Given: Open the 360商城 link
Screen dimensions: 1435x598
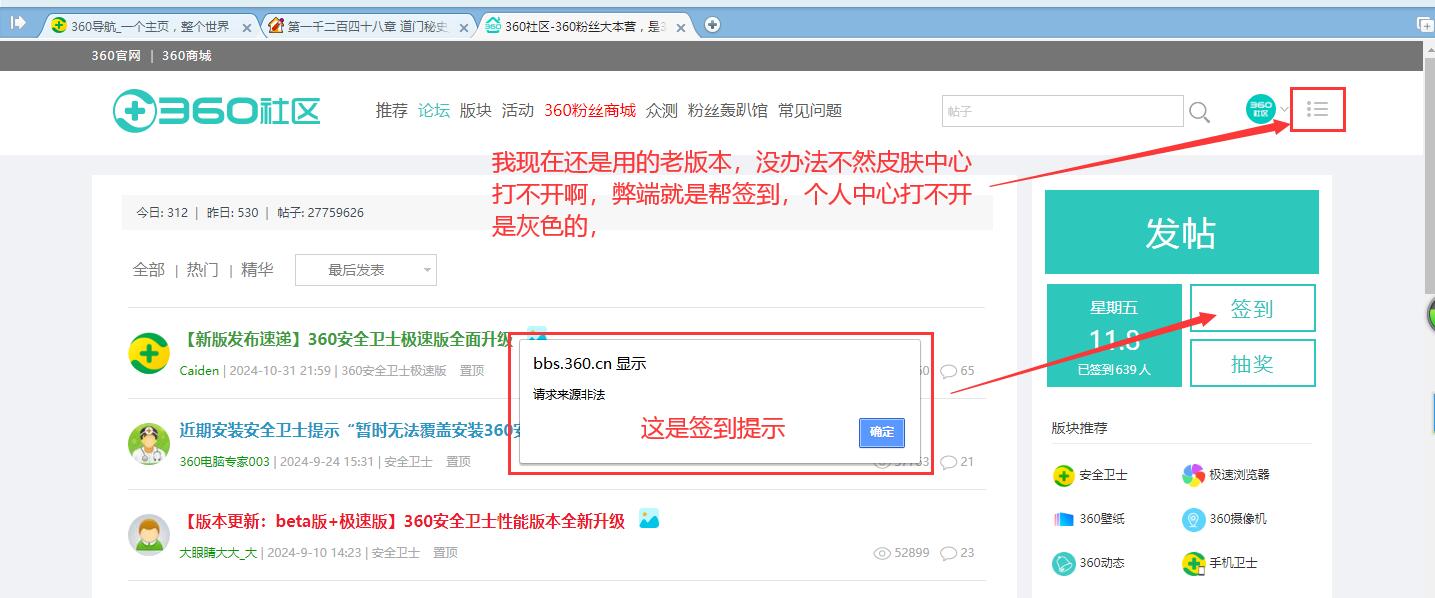Looking at the screenshot, I should (187, 56).
